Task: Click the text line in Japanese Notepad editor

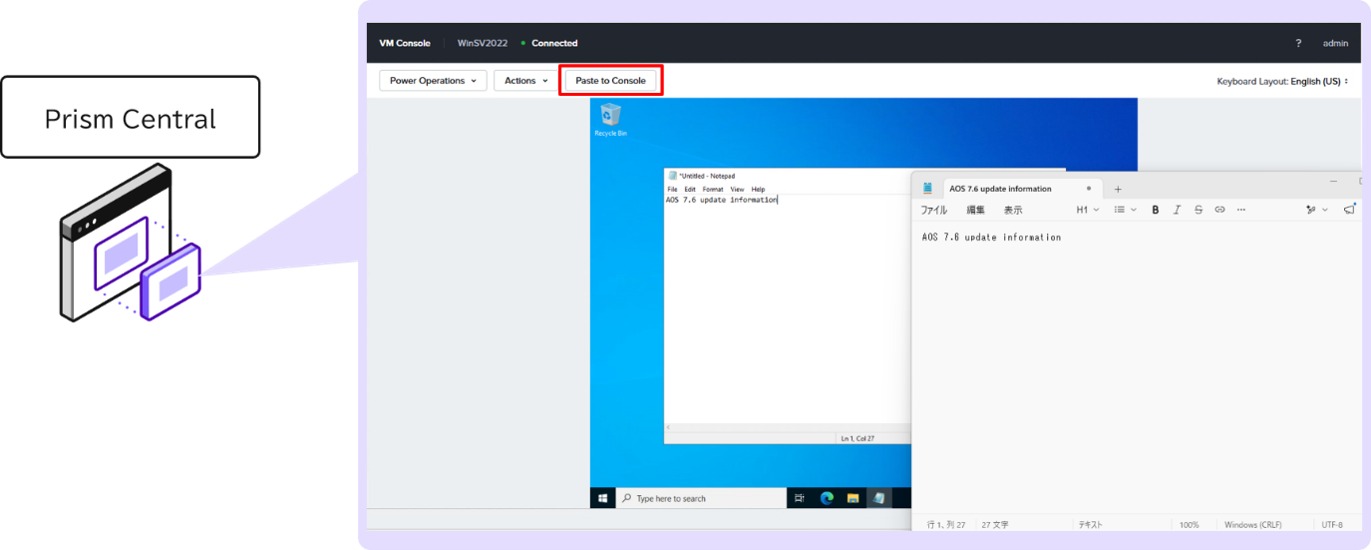Action: click(991, 237)
